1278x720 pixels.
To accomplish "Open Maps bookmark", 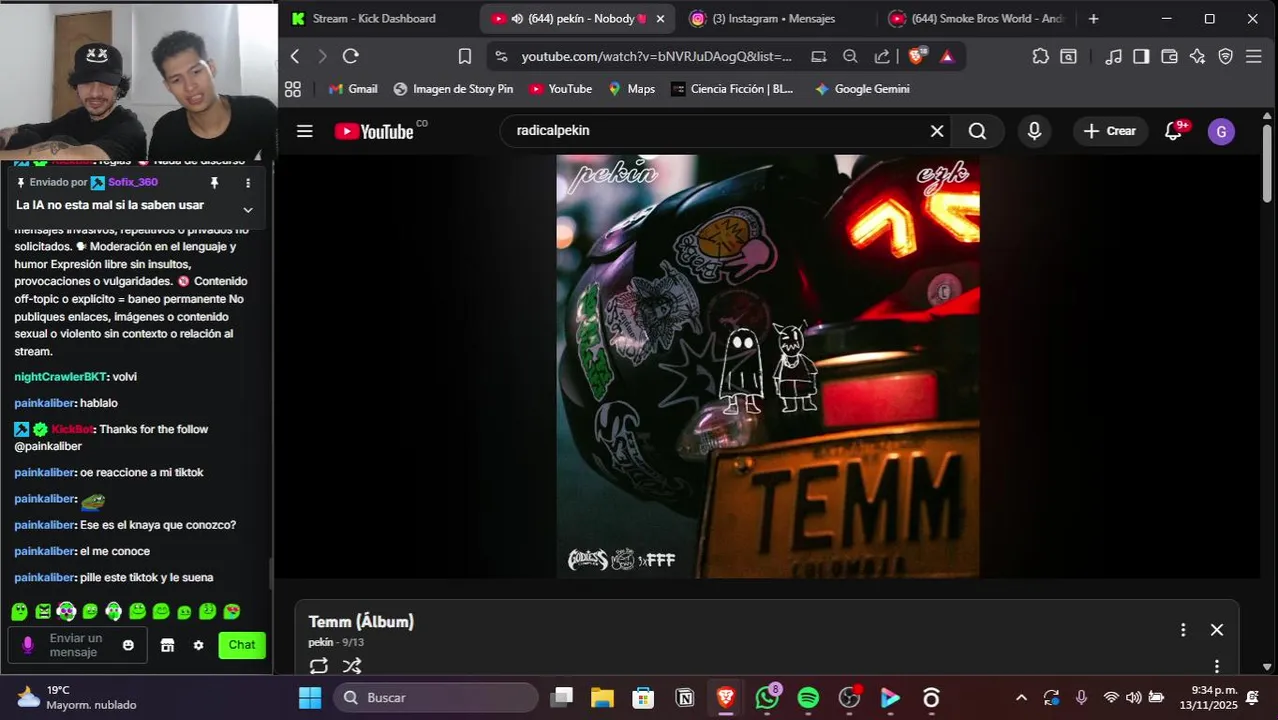I will tap(631, 89).
